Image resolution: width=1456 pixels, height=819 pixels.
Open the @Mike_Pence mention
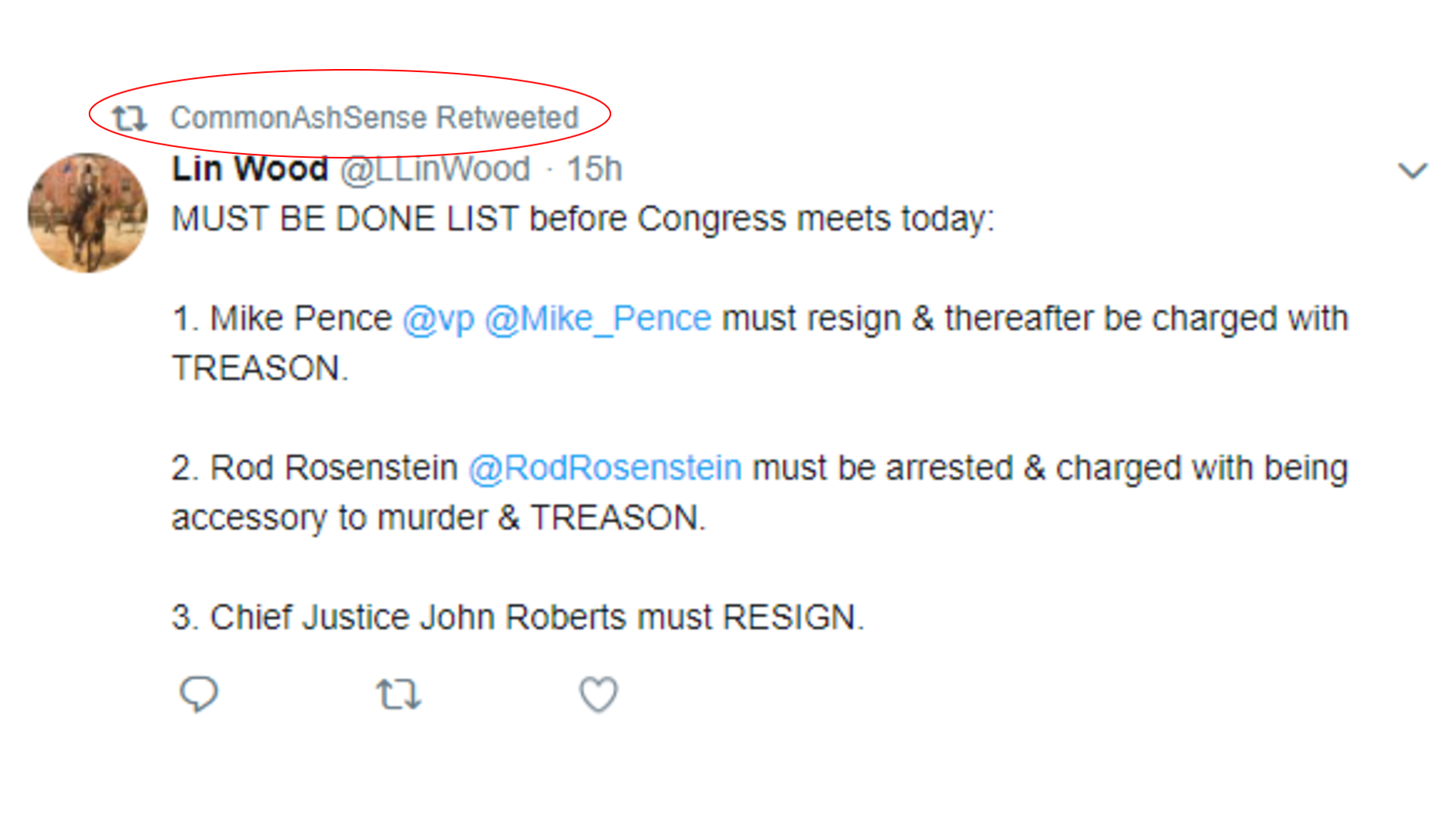pos(598,318)
